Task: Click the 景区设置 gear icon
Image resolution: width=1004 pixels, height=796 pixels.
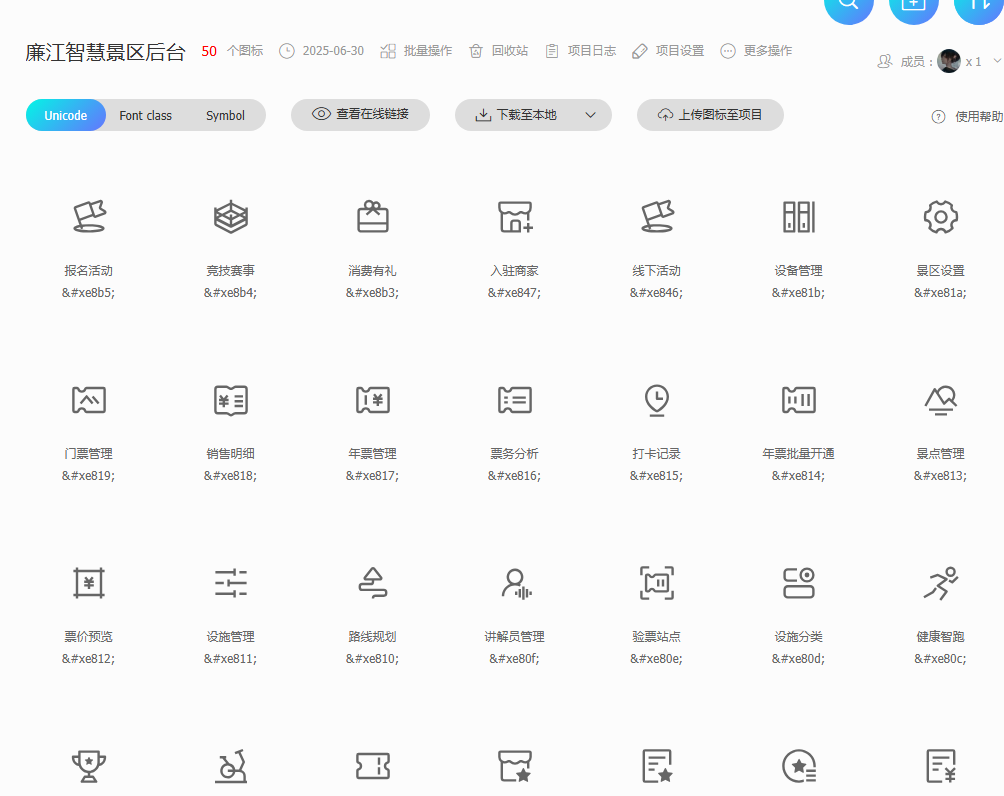Action: tap(941, 216)
